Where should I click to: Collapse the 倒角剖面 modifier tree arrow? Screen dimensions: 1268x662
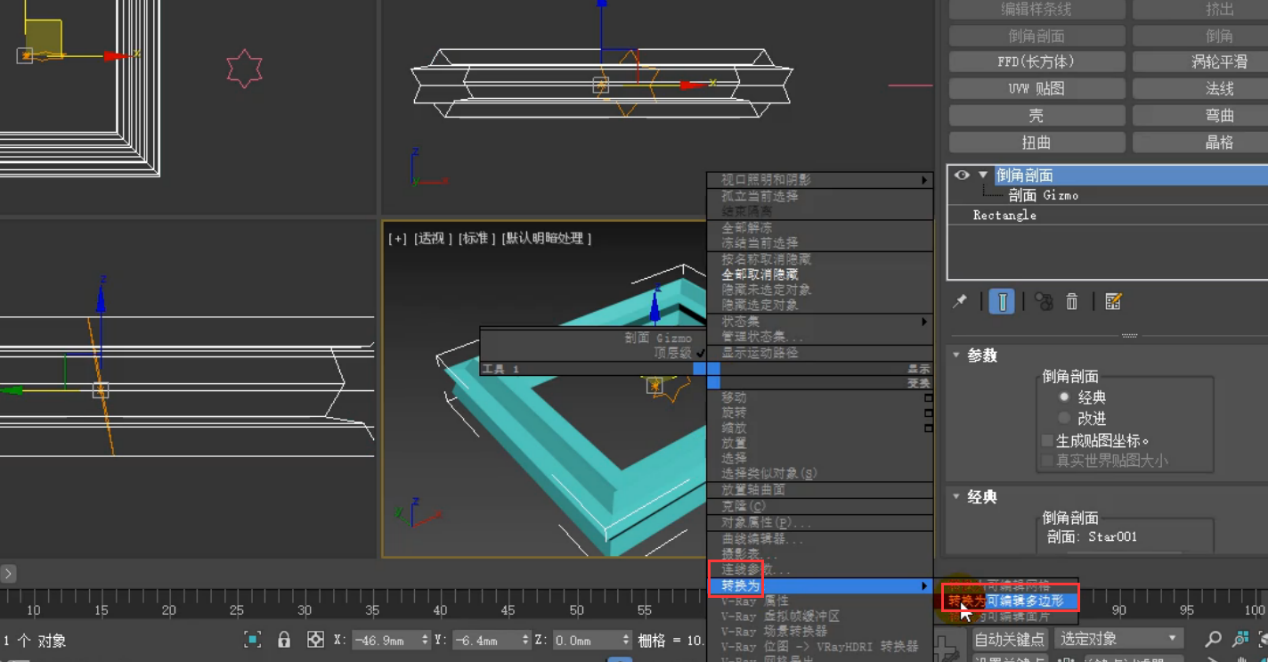(983, 175)
